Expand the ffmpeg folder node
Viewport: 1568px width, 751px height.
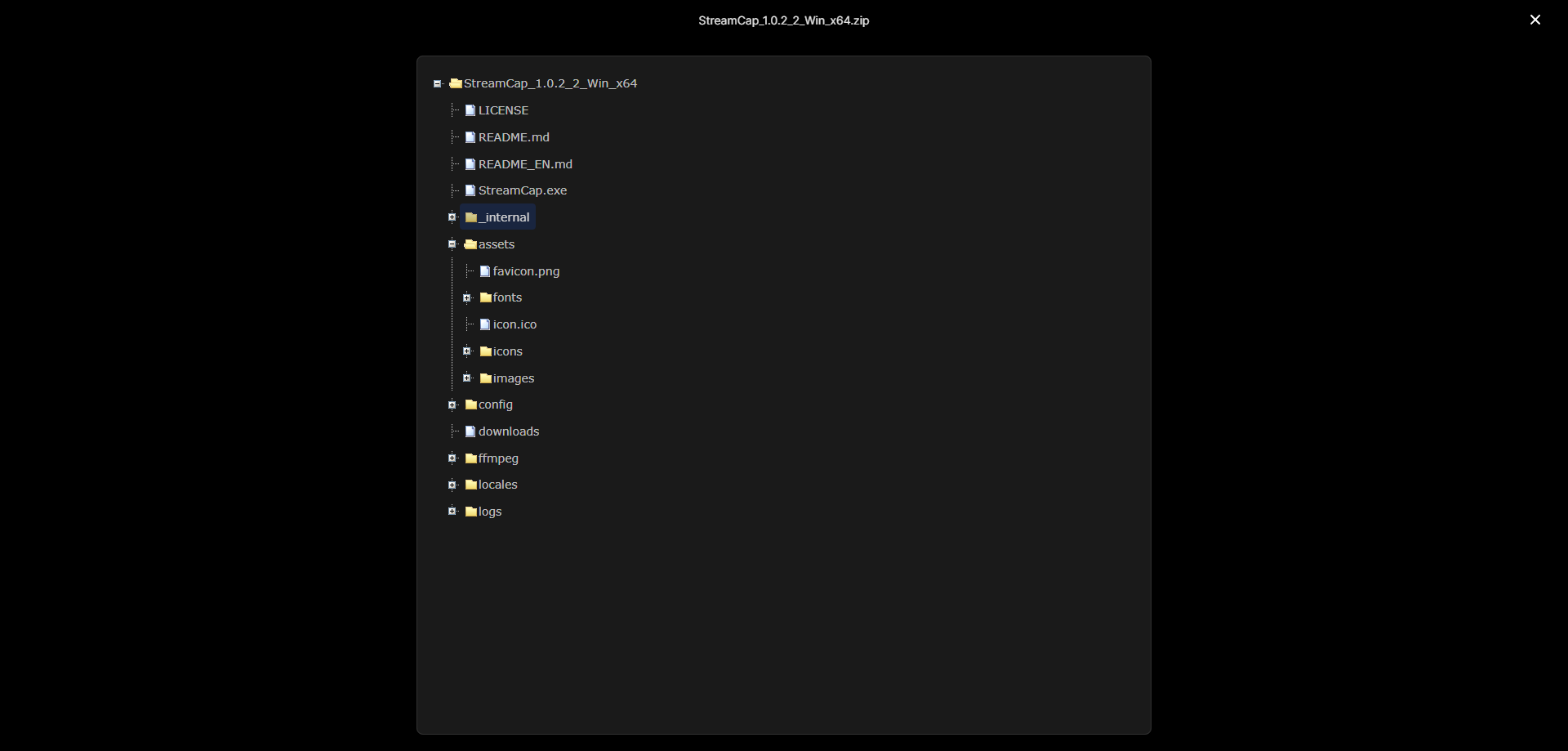pyautogui.click(x=452, y=458)
